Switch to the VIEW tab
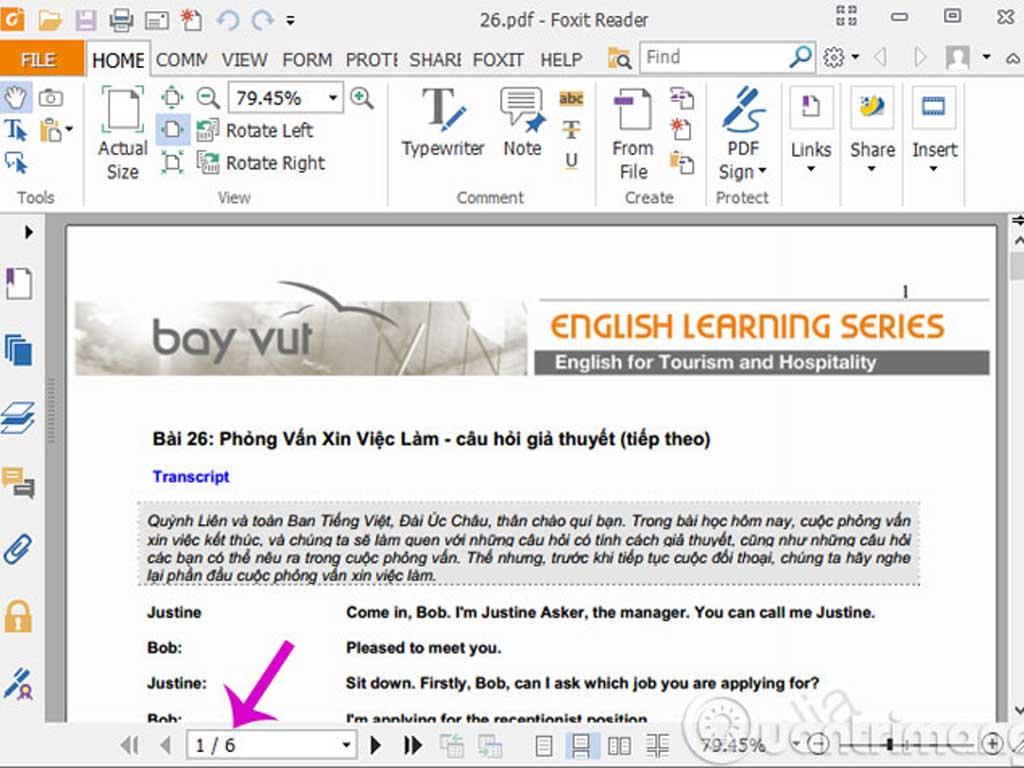Viewport: 1024px width, 768px height. tap(244, 60)
